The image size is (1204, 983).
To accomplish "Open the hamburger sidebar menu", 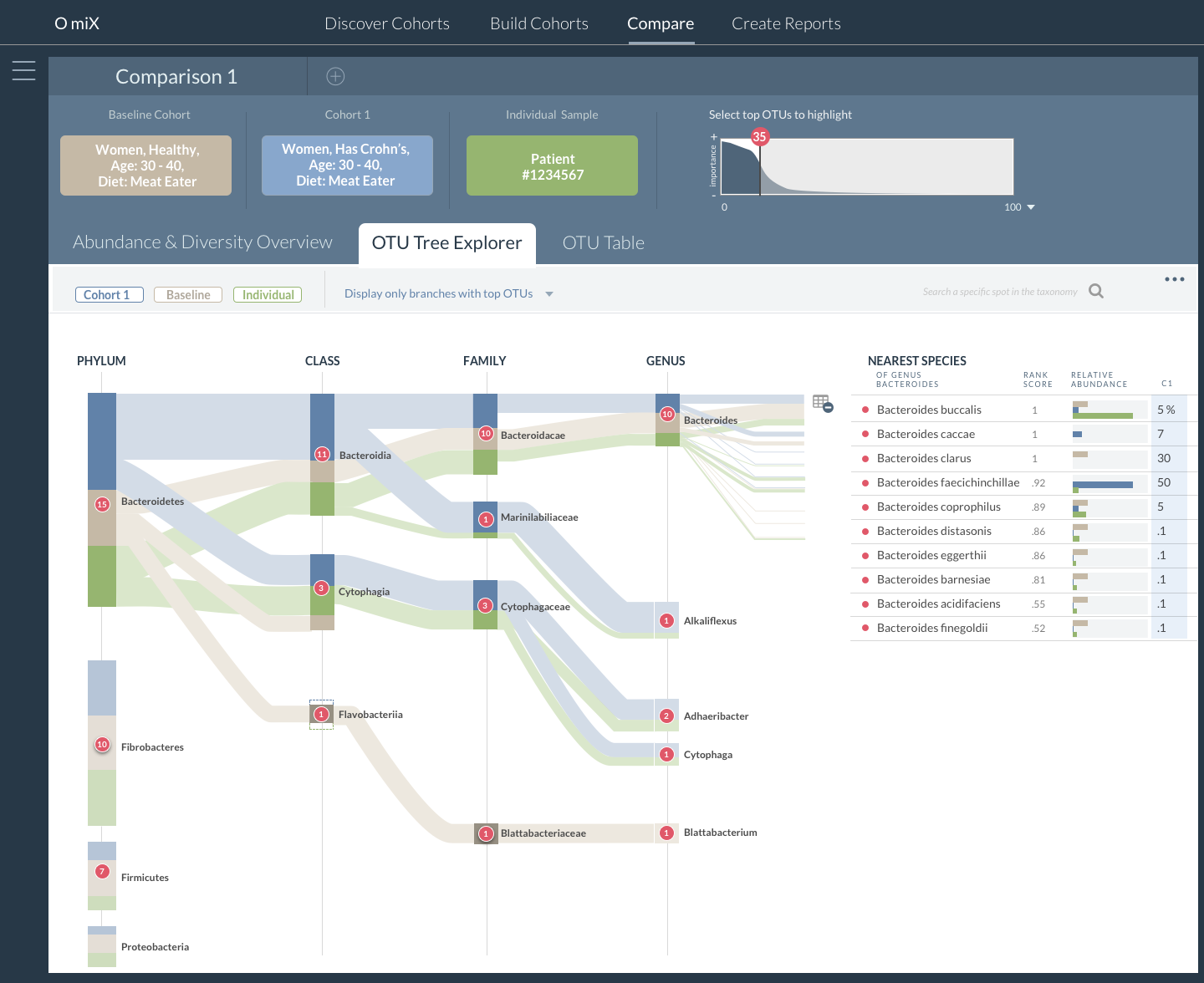I will pos(23,71).
